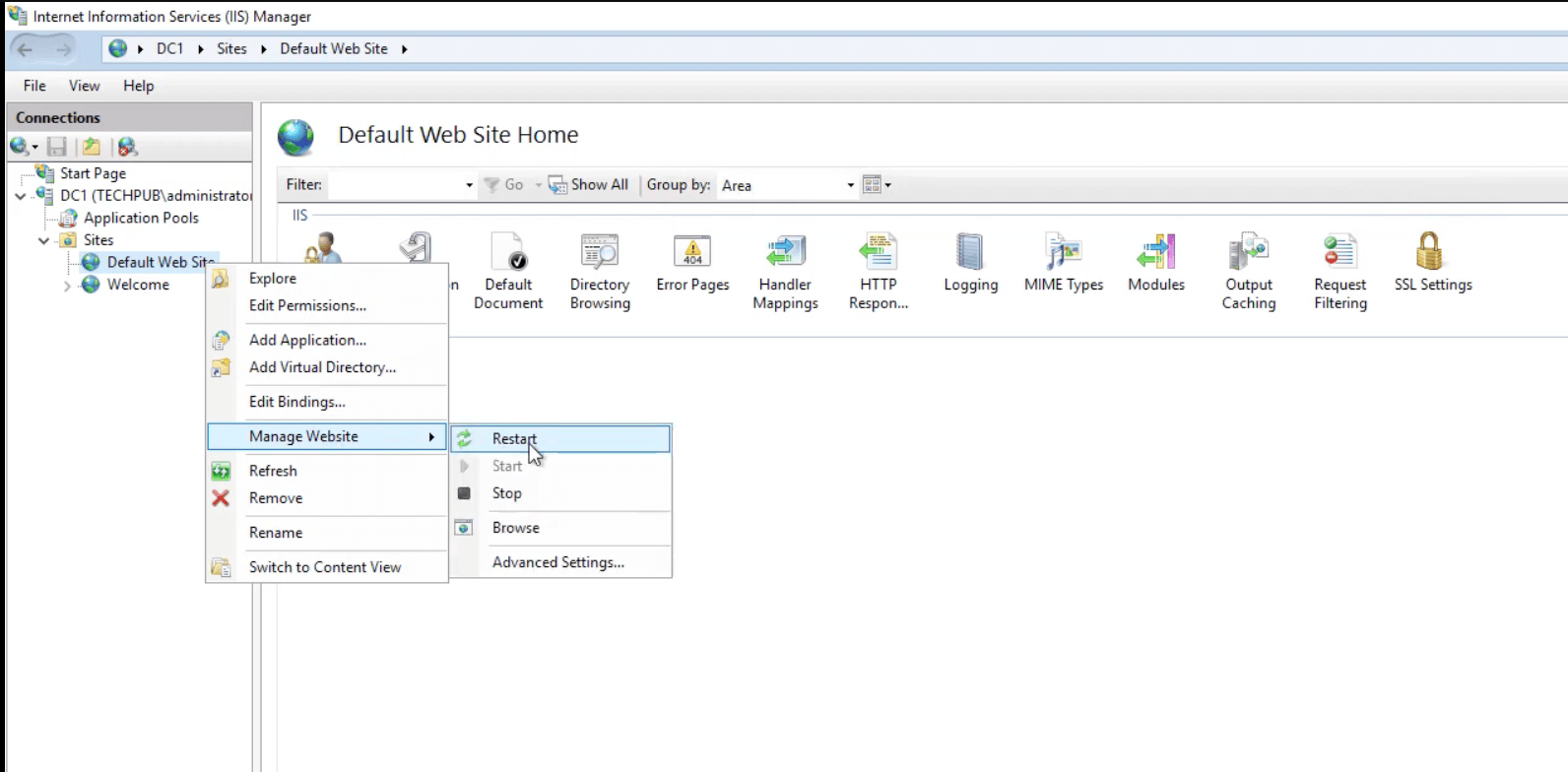Select the Welcome site in tree
Viewport: 1568px width, 772px height.
[138, 286]
